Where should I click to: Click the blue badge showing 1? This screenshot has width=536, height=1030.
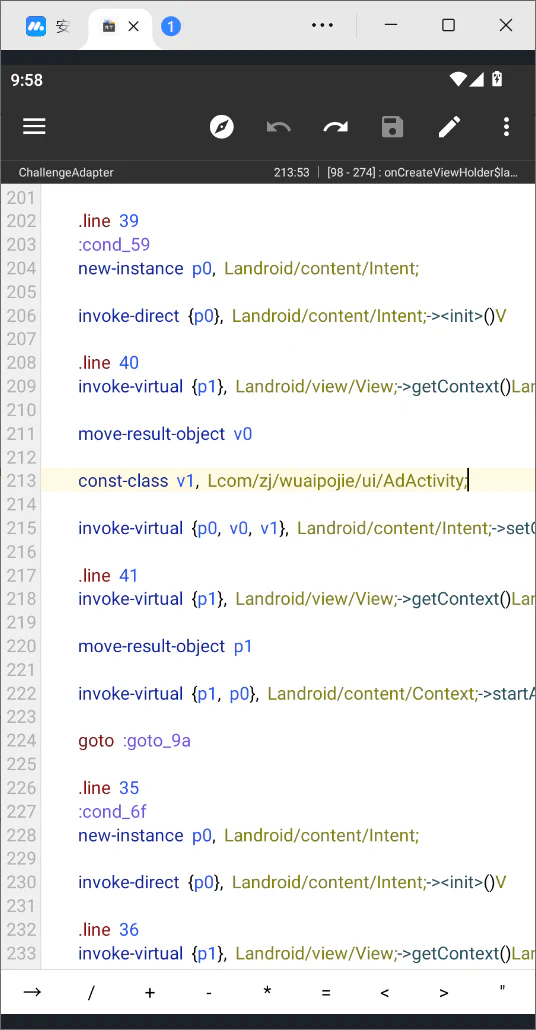tap(171, 26)
